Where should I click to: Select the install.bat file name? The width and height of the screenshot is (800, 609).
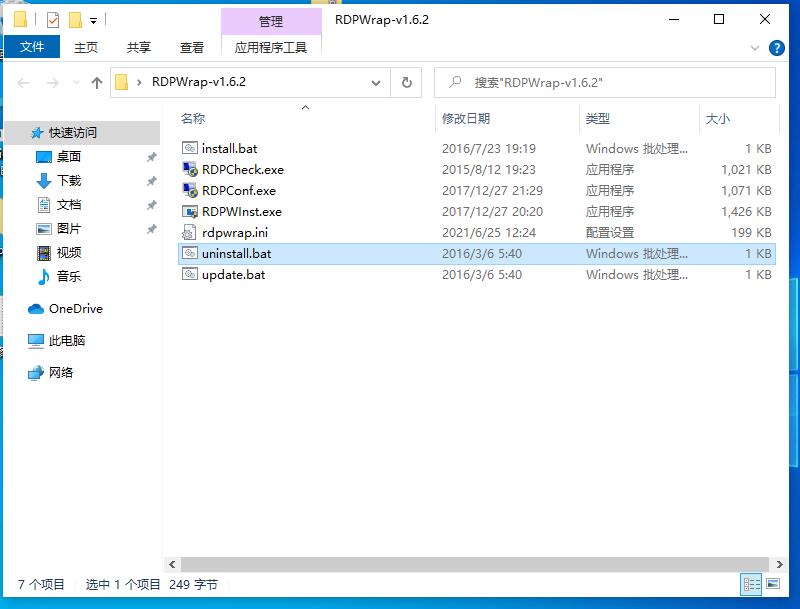[229, 148]
